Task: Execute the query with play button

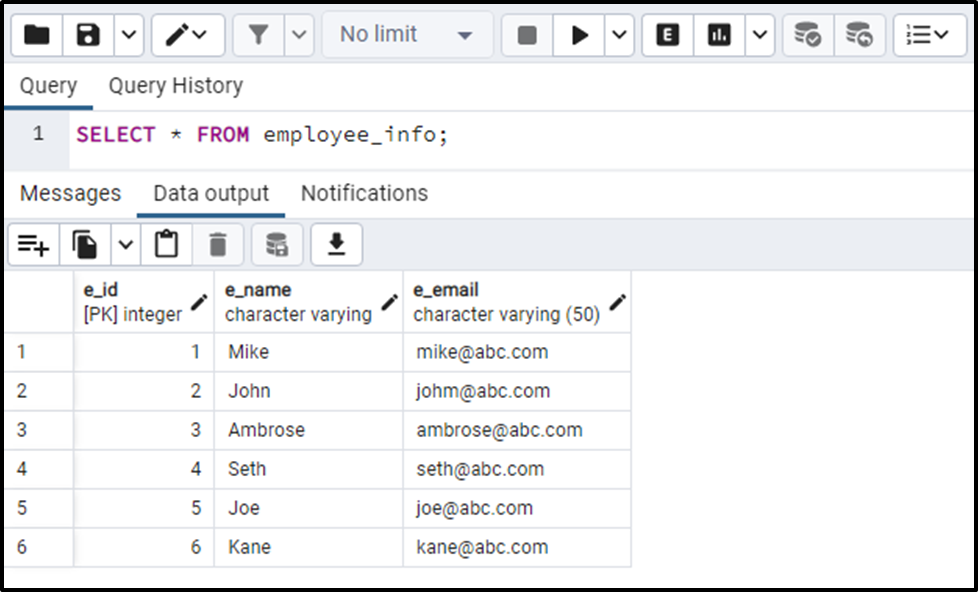Action: point(579,35)
